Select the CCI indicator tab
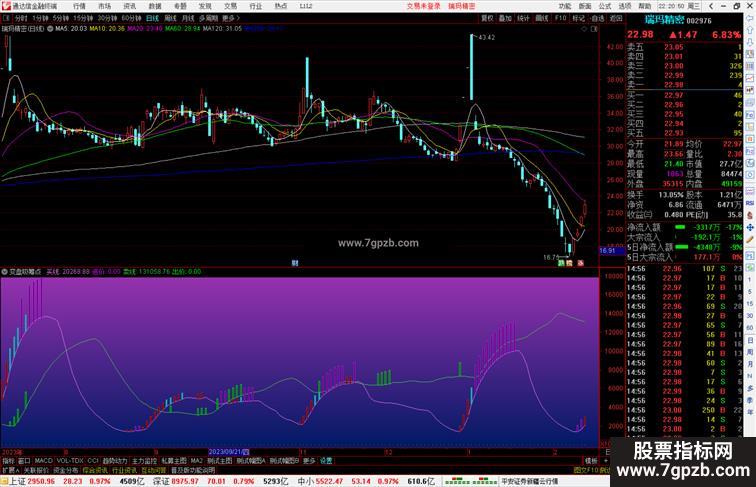Viewport: 756px width, 487px height. [93, 461]
